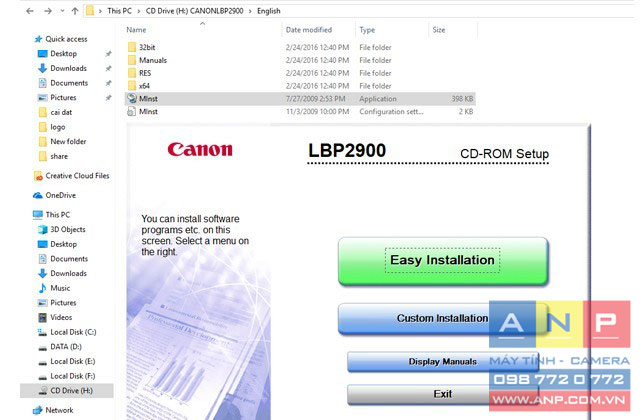Select the 32bit folder icon
This screenshot has height=420, width=640.
point(132,47)
